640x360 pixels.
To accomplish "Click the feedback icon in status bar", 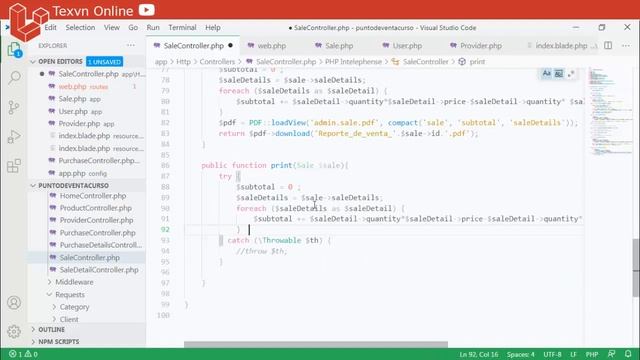I will pyautogui.click(x=611, y=354).
